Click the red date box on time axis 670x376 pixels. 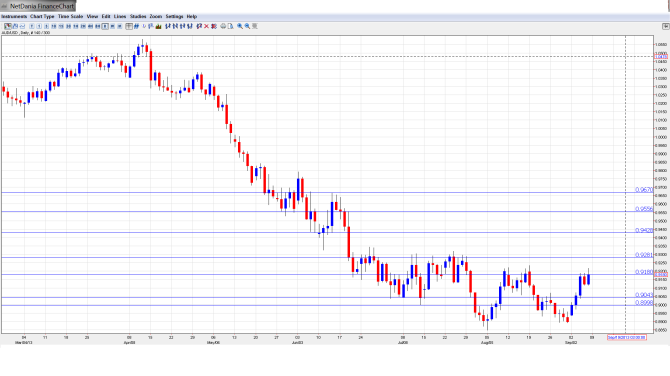626,337
